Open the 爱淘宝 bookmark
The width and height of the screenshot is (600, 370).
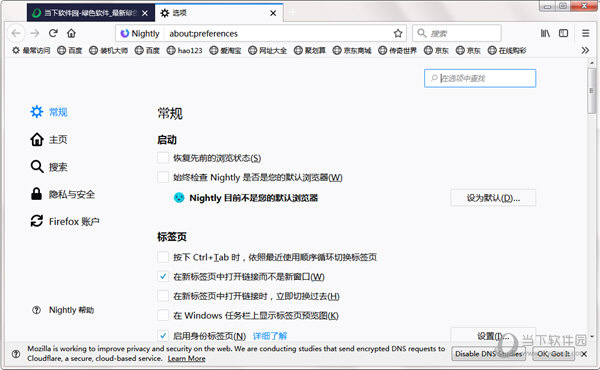click(x=225, y=50)
